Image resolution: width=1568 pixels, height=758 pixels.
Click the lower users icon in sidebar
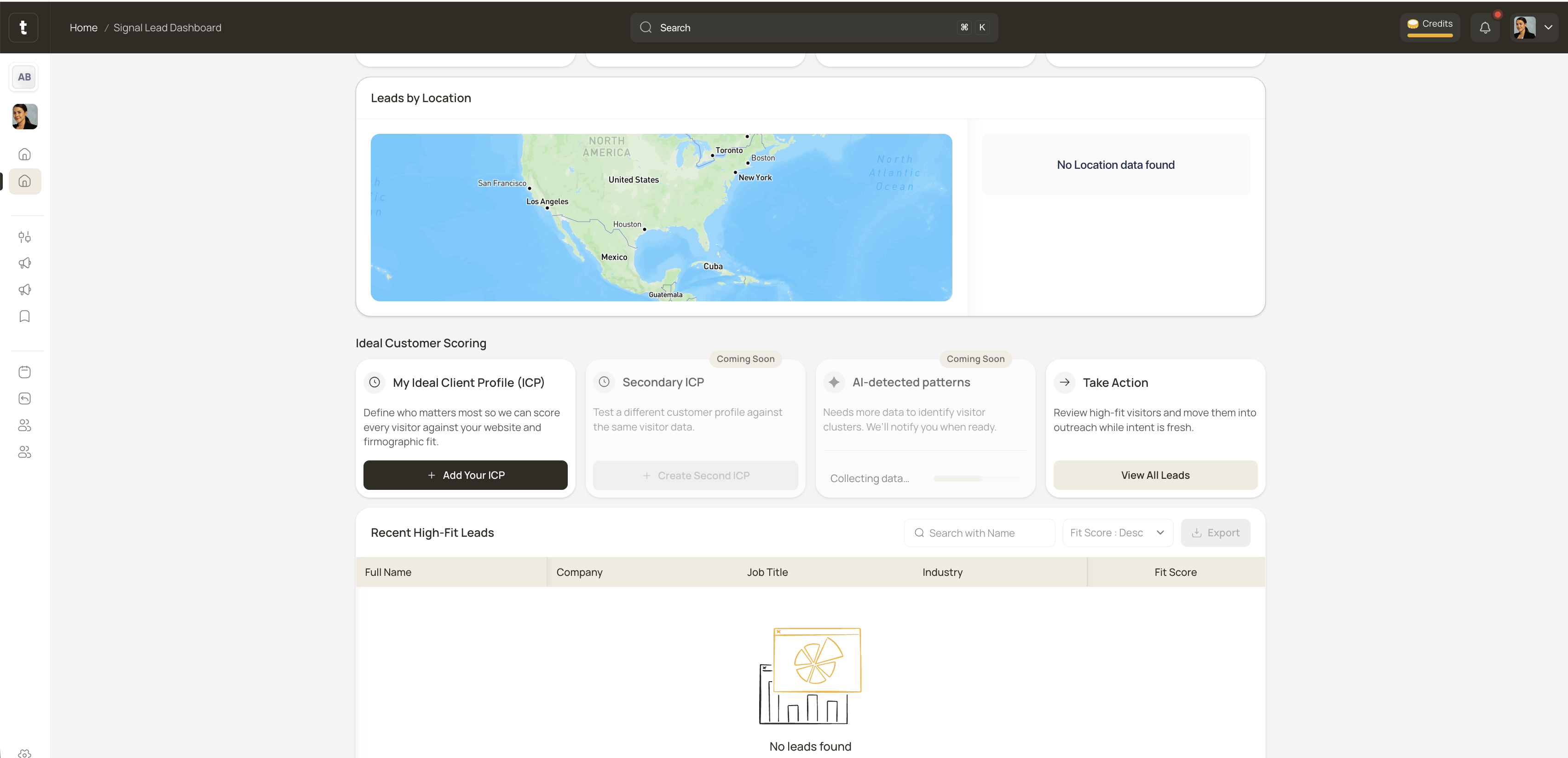point(25,452)
